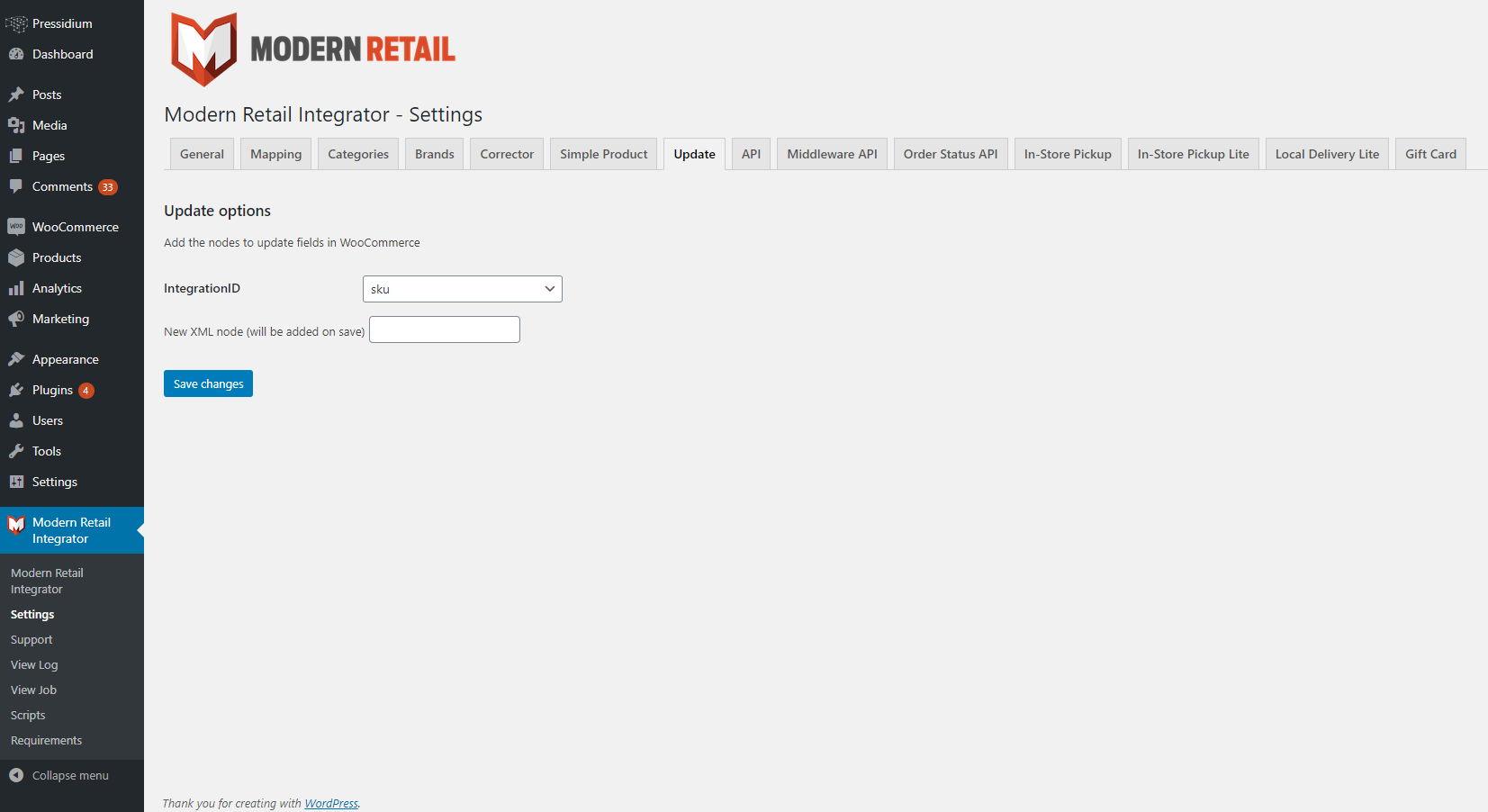Go to the API tab
This screenshot has width=1488, height=812.
pyautogui.click(x=752, y=154)
